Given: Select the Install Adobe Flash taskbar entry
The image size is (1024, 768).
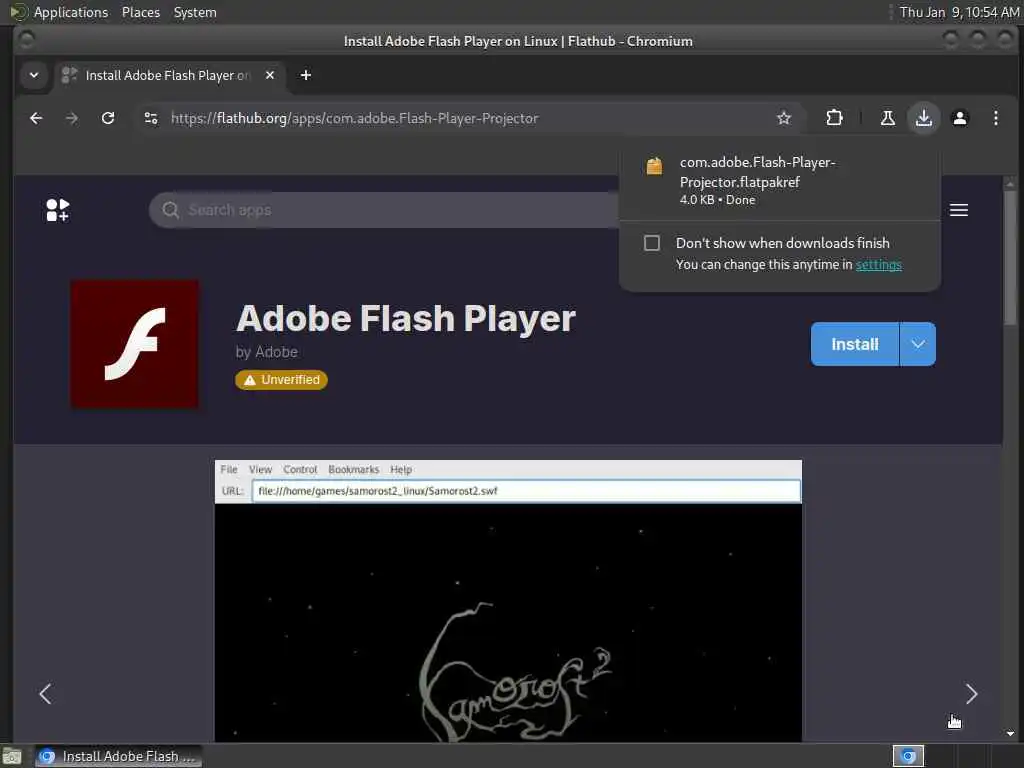Looking at the screenshot, I should (118, 756).
